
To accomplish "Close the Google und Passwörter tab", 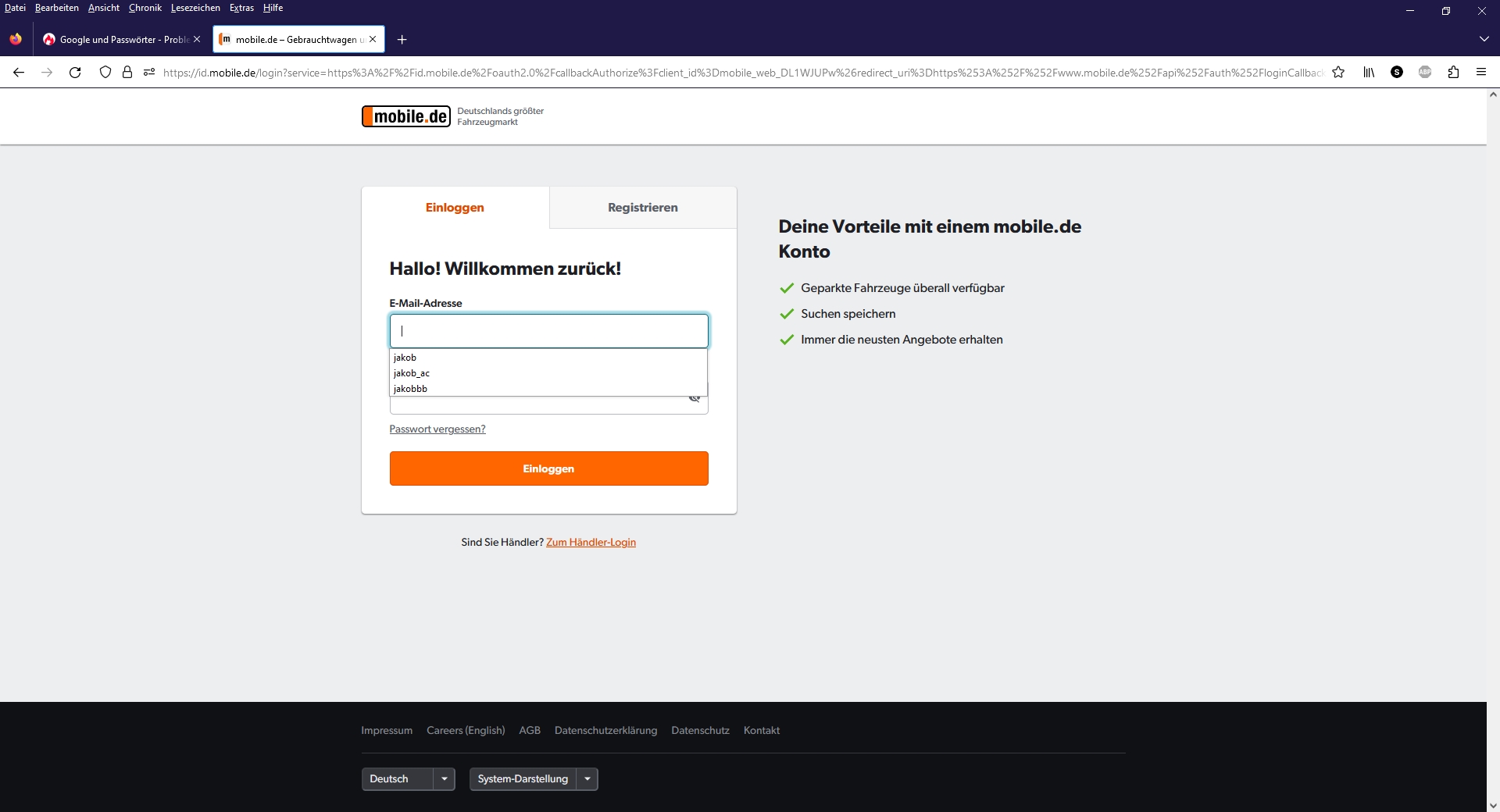I will [197, 40].
